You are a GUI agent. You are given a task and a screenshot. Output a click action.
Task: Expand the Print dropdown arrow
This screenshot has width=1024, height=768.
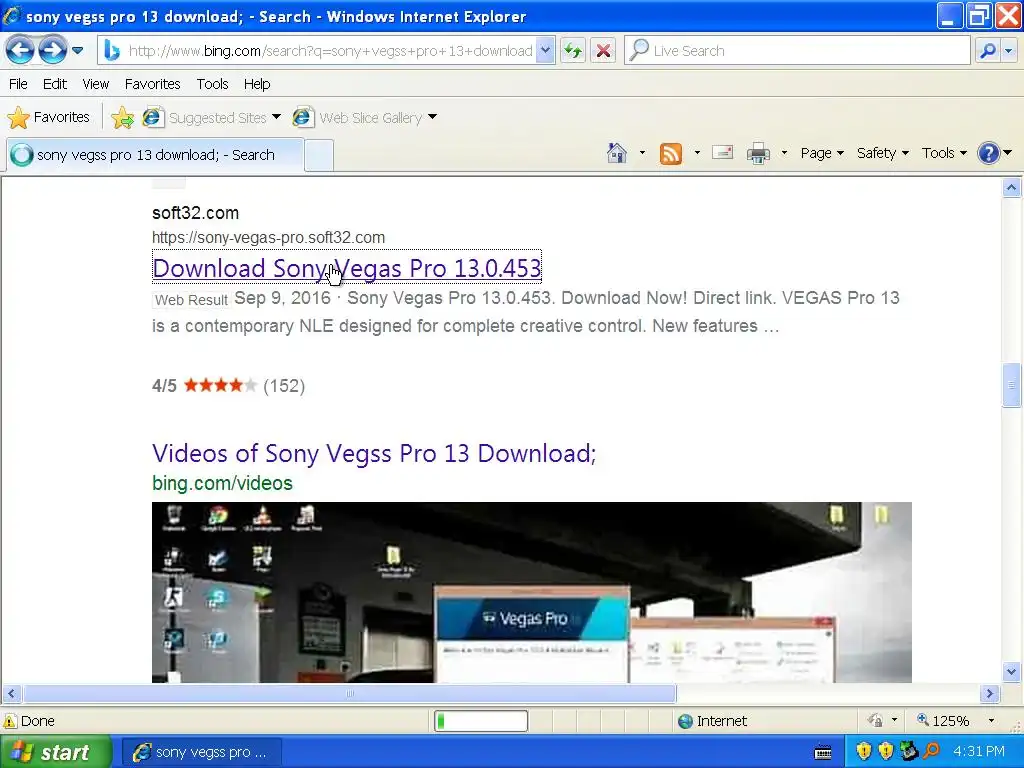point(784,153)
